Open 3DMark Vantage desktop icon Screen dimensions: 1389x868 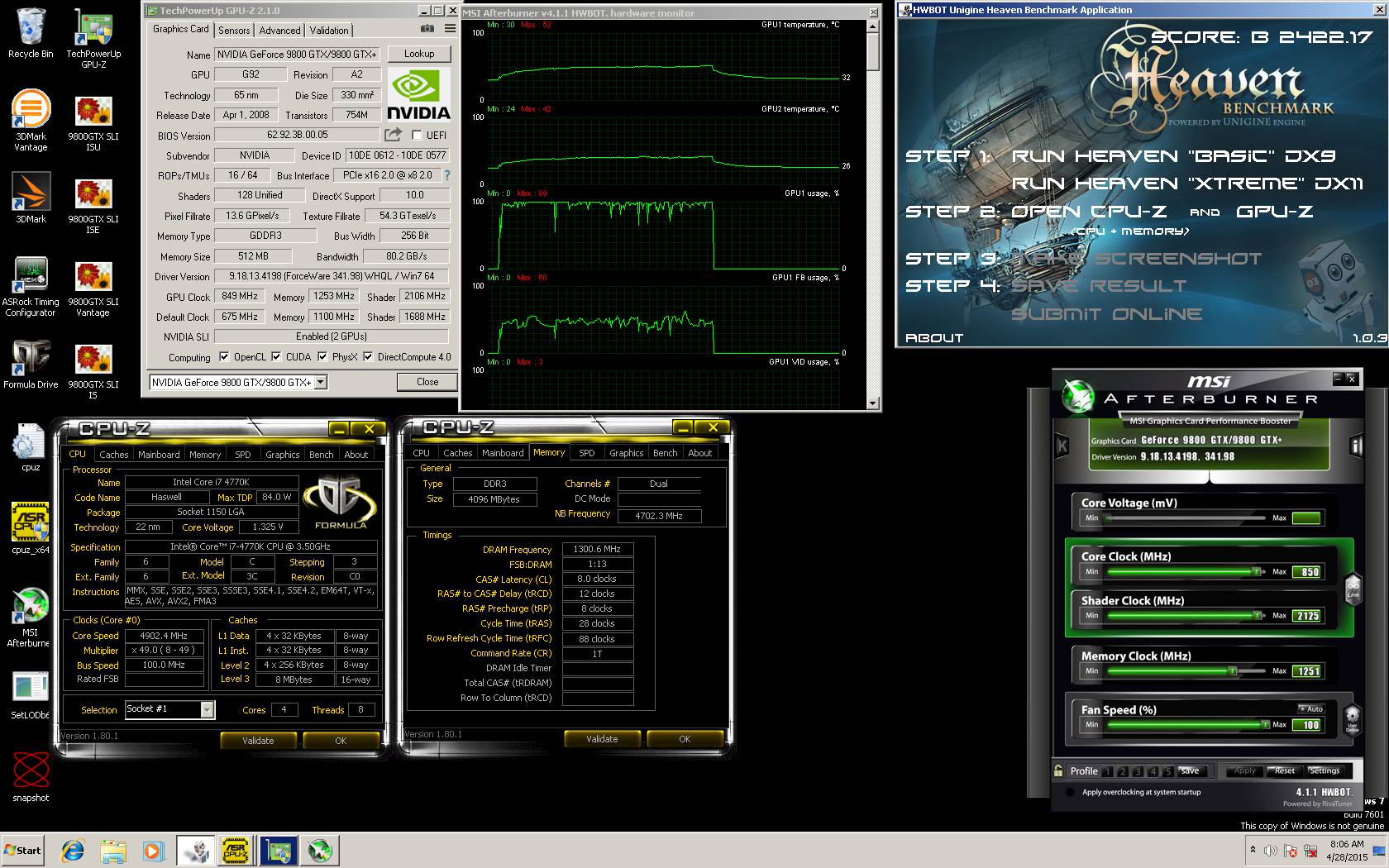pyautogui.click(x=31, y=121)
